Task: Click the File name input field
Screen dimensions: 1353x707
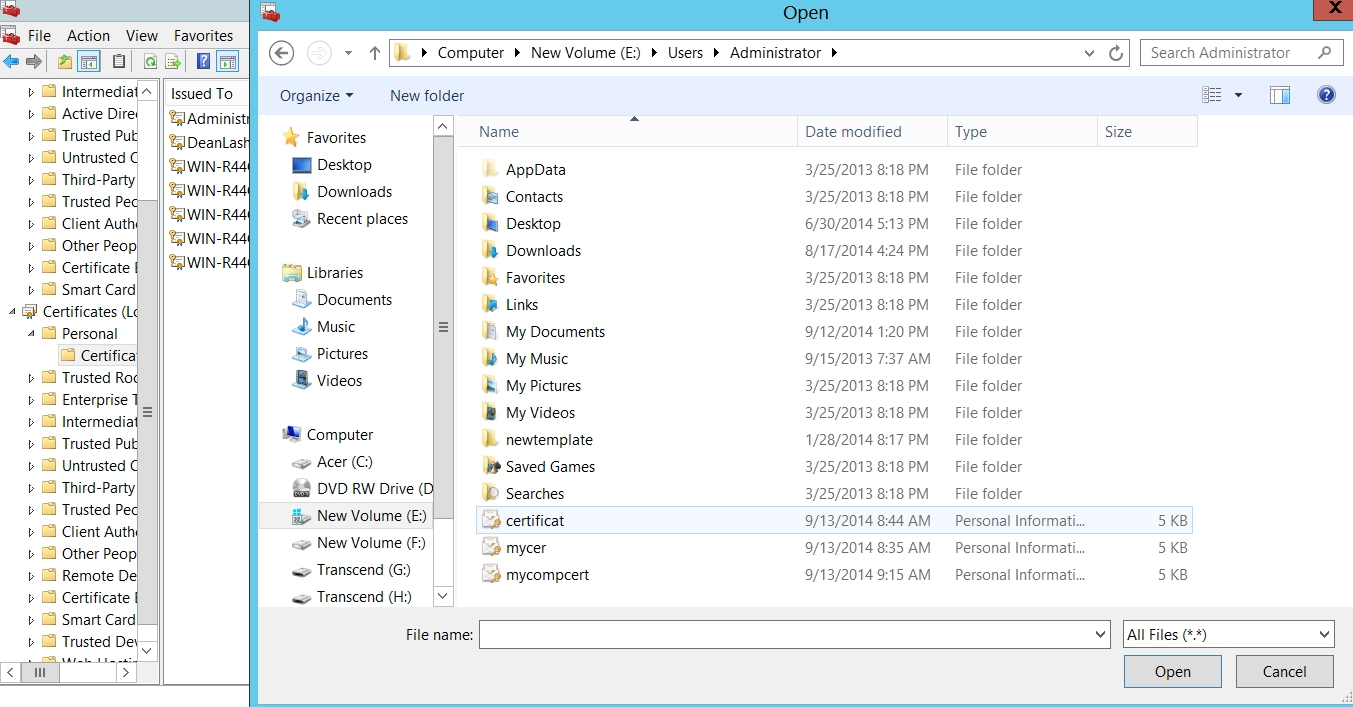Action: click(785, 635)
